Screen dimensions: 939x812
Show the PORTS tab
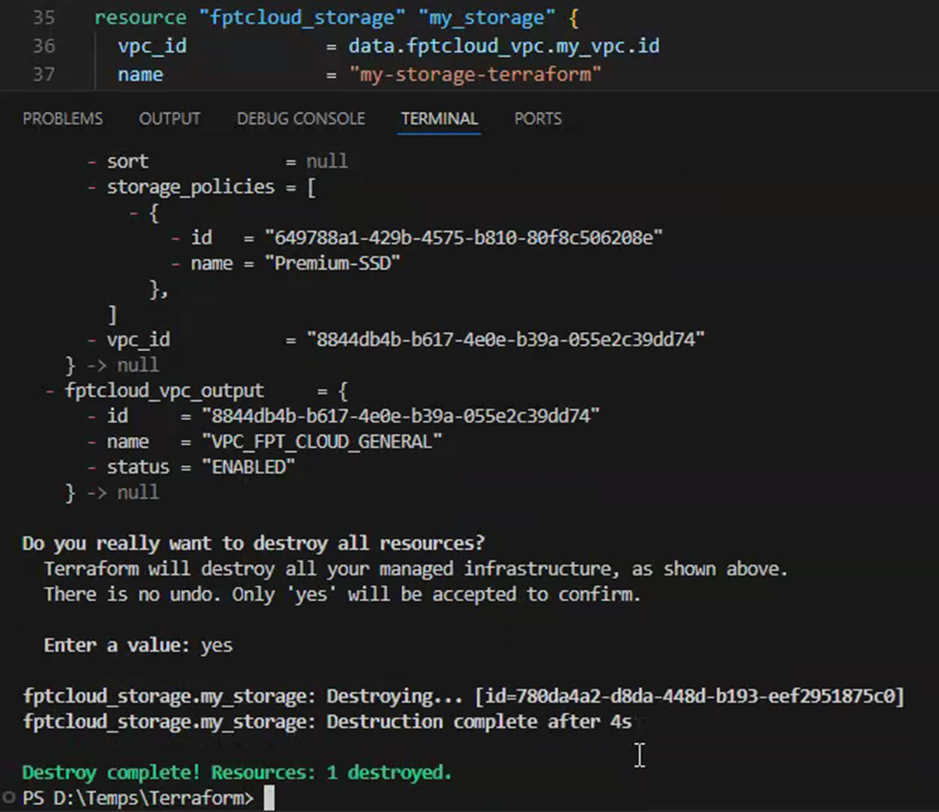pos(537,118)
